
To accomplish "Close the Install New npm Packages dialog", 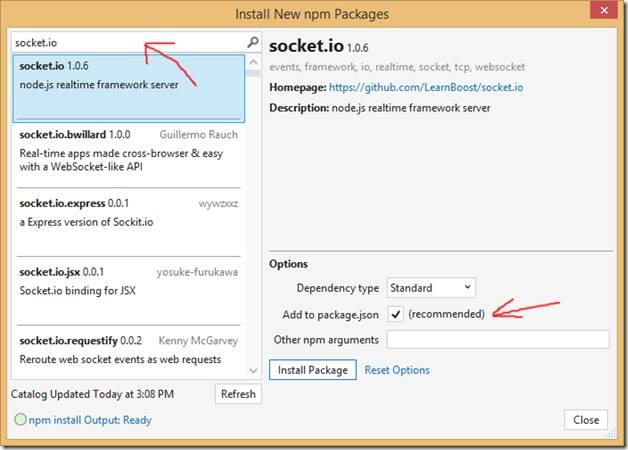I will 604,11.
